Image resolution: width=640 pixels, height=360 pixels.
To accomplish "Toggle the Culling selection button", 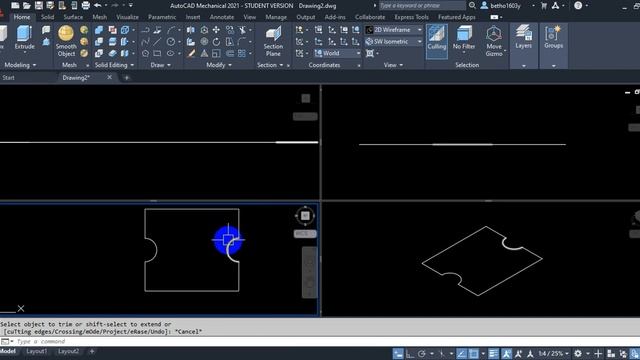I will point(437,41).
